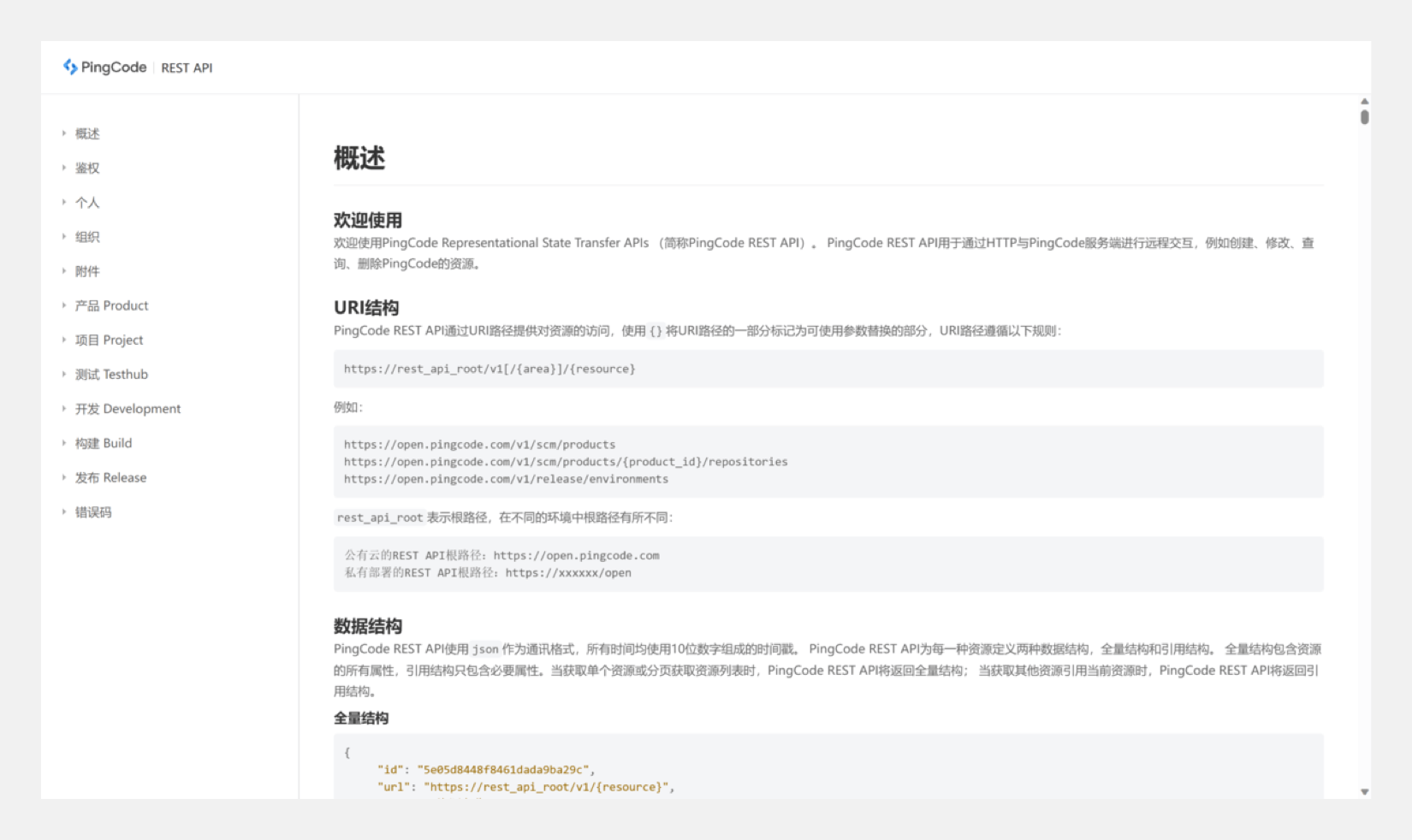Click the PingCode logo icon
The image size is (1412, 840).
tap(69, 67)
